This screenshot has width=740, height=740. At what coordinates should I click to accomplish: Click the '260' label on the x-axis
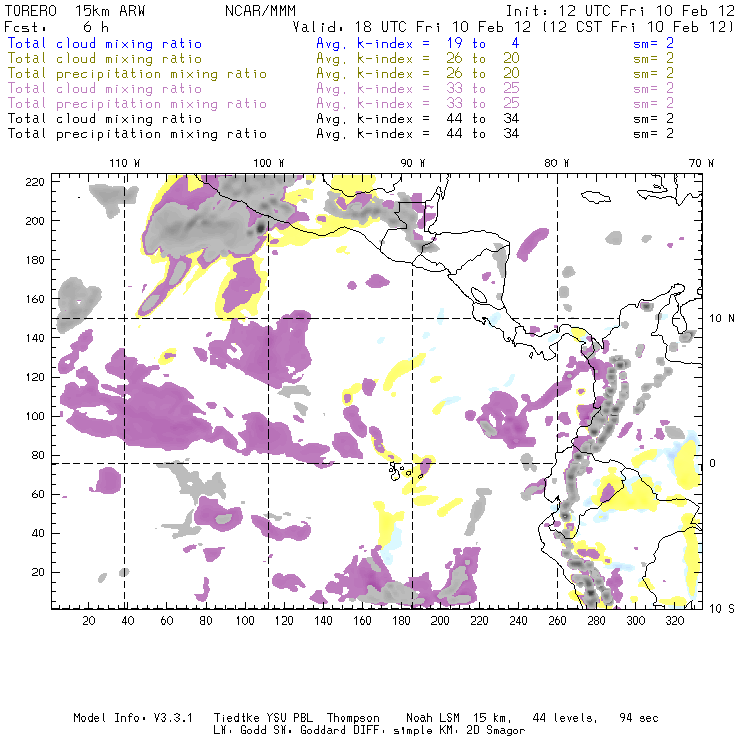pyautogui.click(x=557, y=621)
